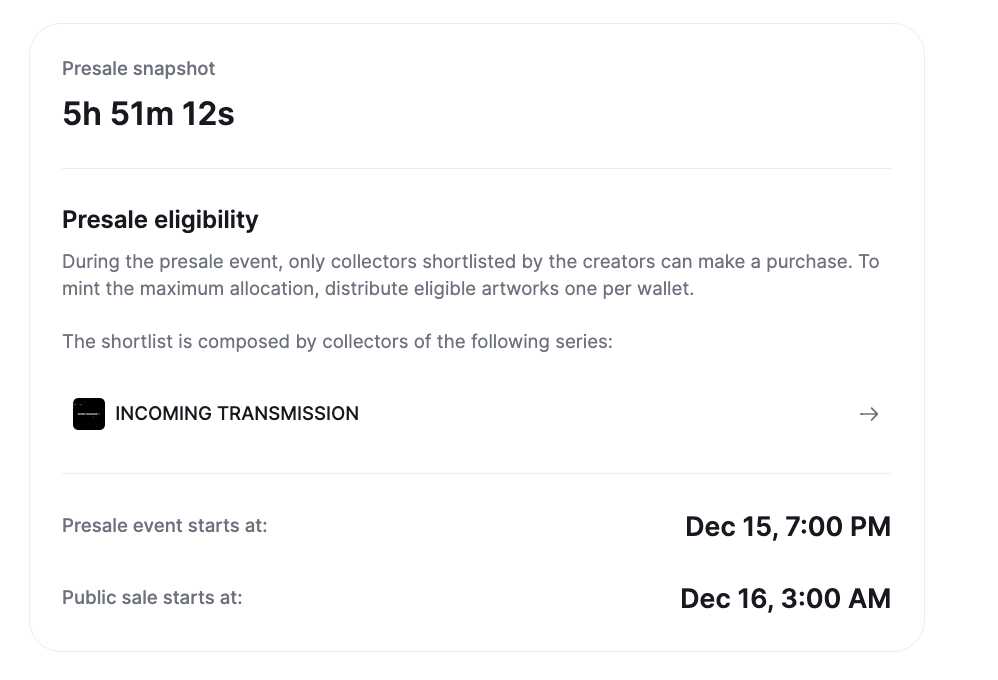This screenshot has width=998, height=680.
Task: Click the "Presale event starts at:" label
Action: [x=164, y=525]
